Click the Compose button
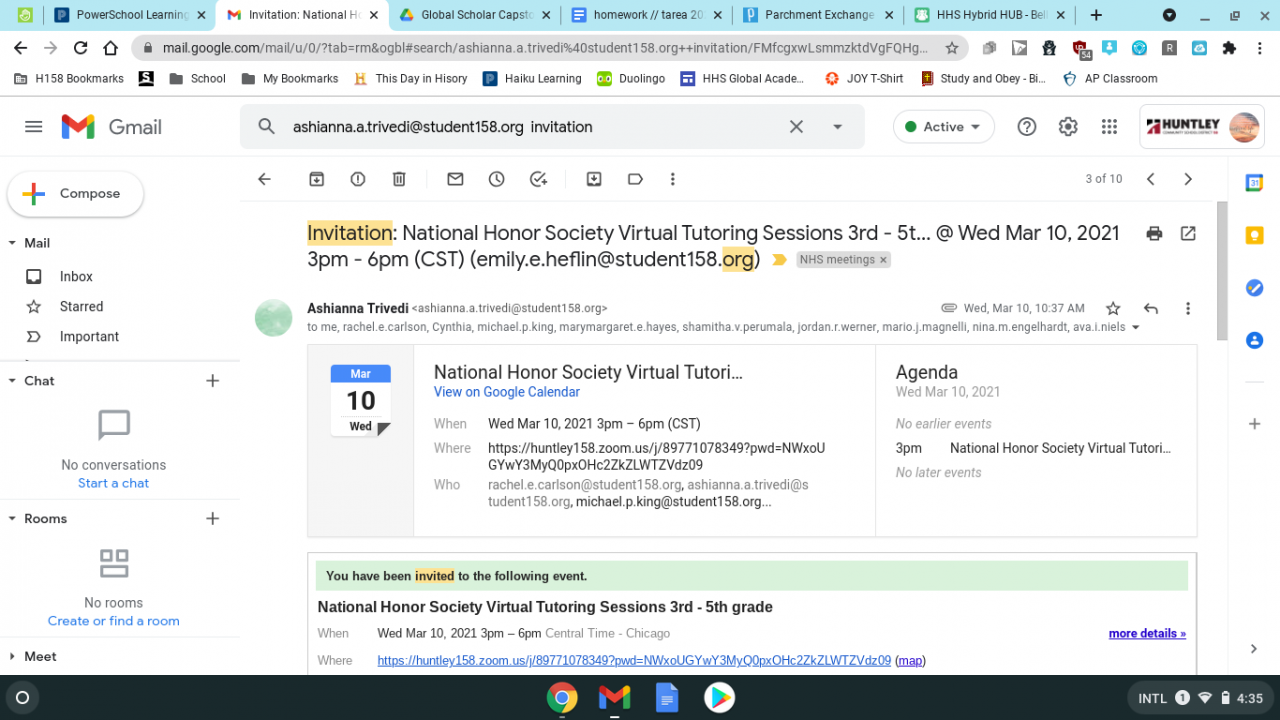 point(76,194)
